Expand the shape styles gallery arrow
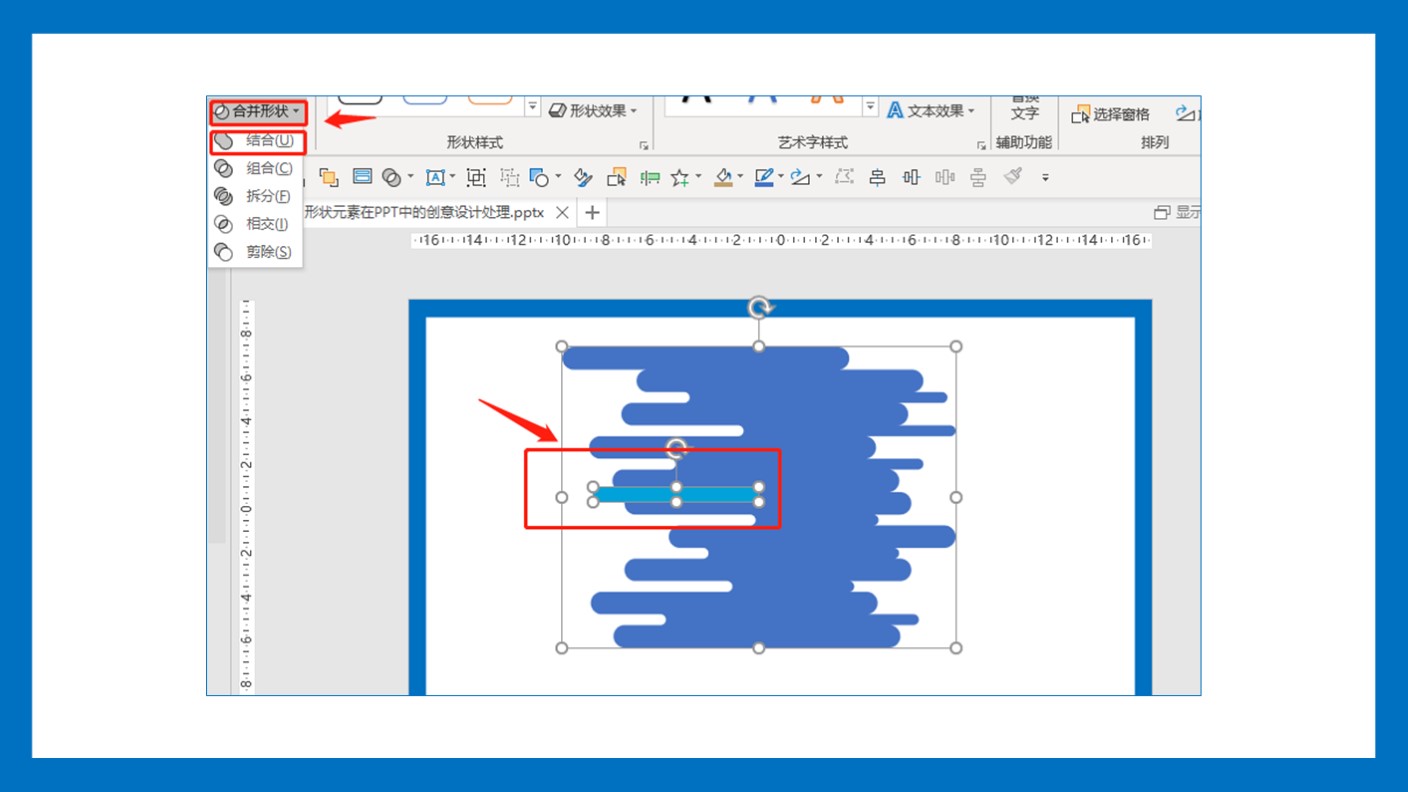 533,107
